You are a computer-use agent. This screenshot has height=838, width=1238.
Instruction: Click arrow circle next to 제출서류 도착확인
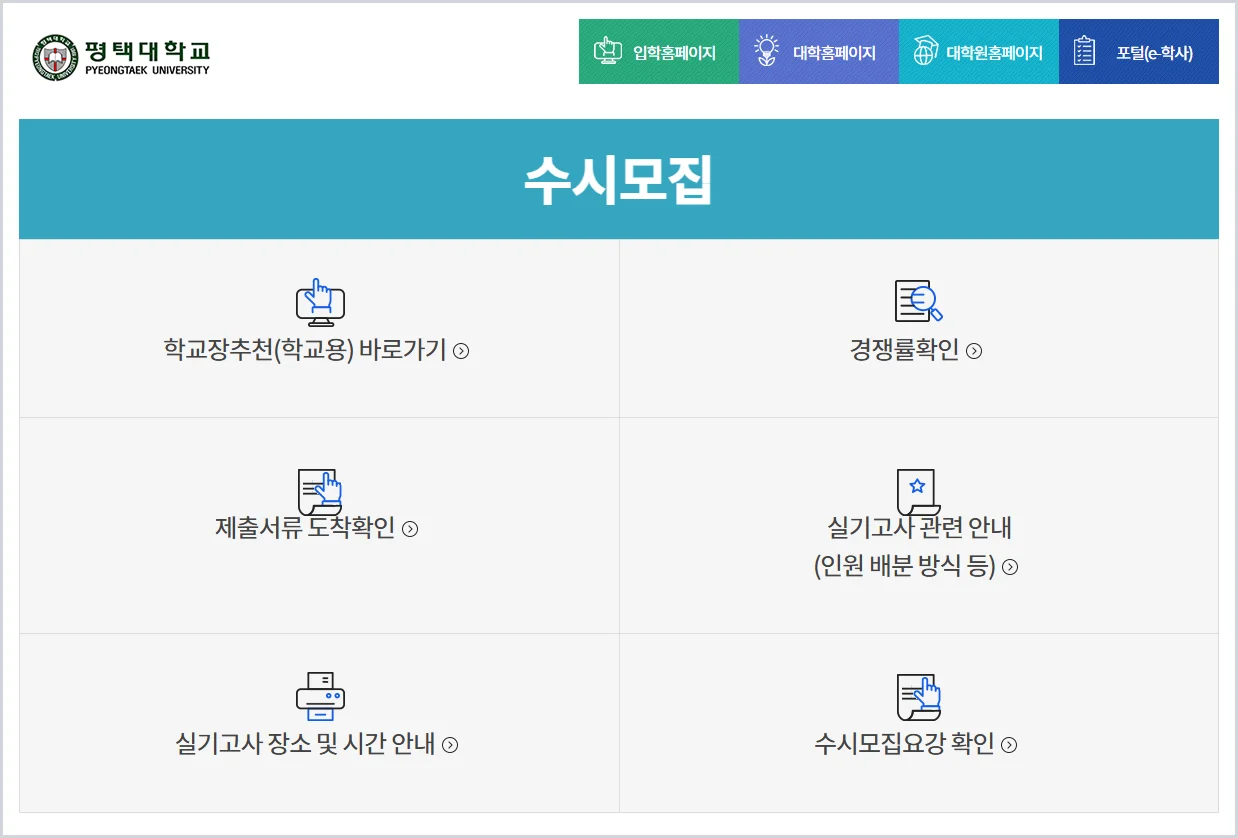pos(410,529)
